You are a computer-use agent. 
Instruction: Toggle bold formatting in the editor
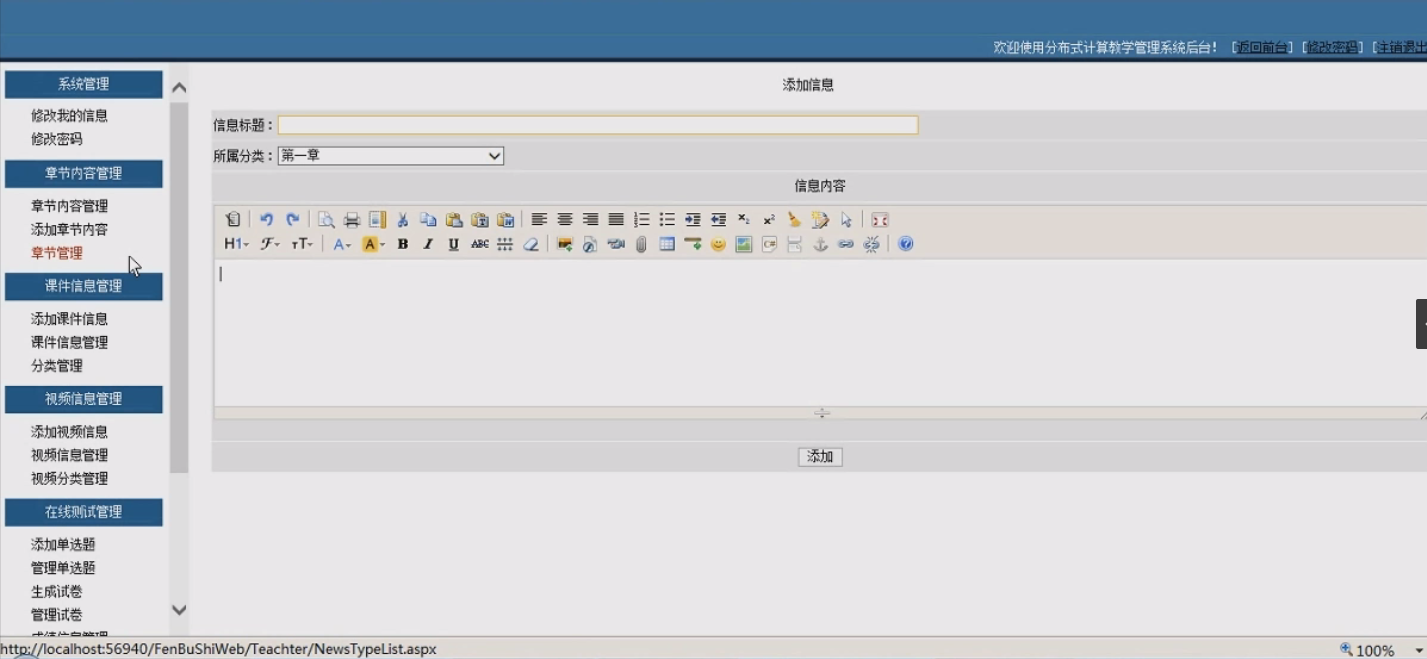403,244
